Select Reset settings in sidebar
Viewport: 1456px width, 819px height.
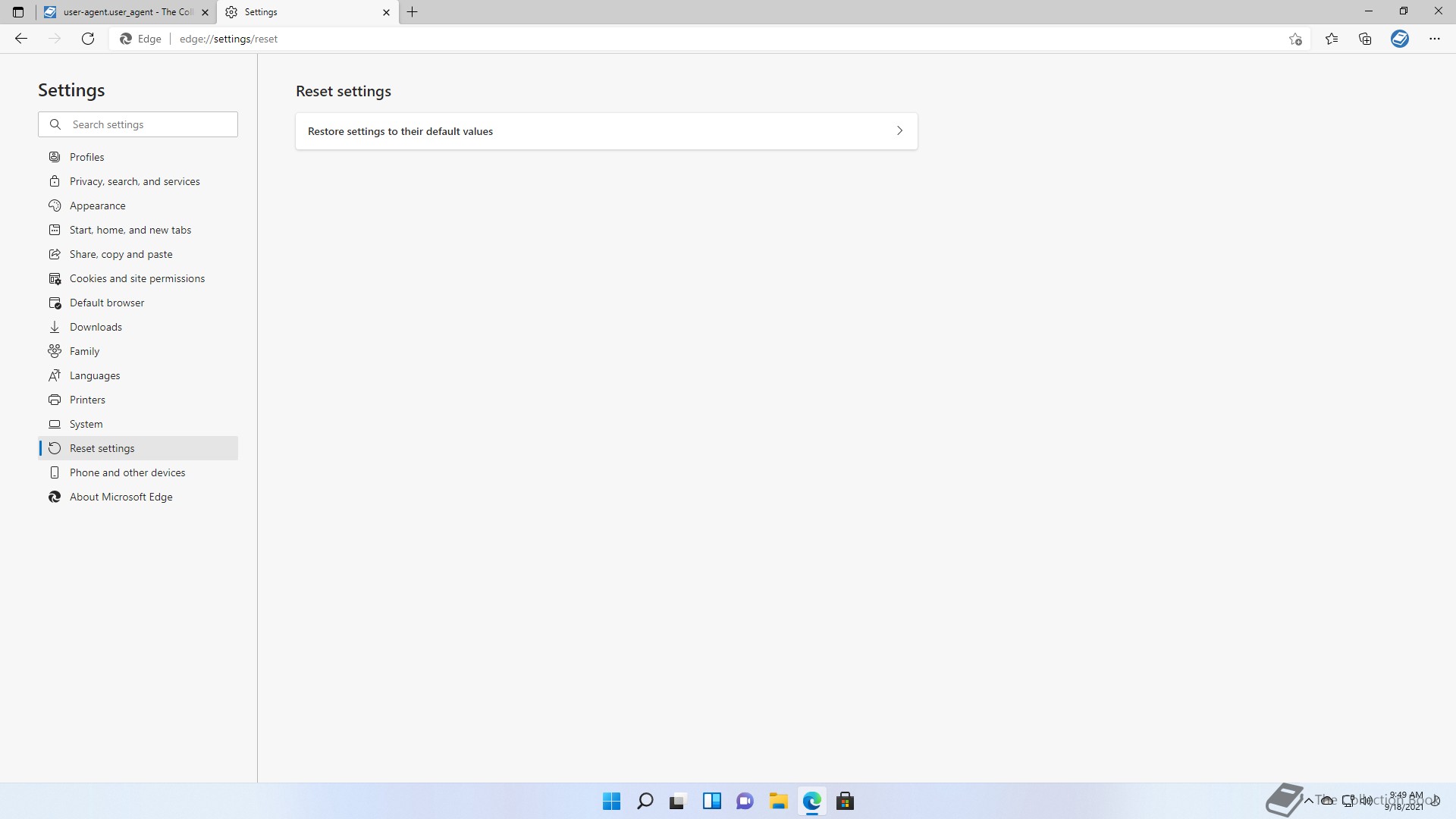click(x=138, y=448)
